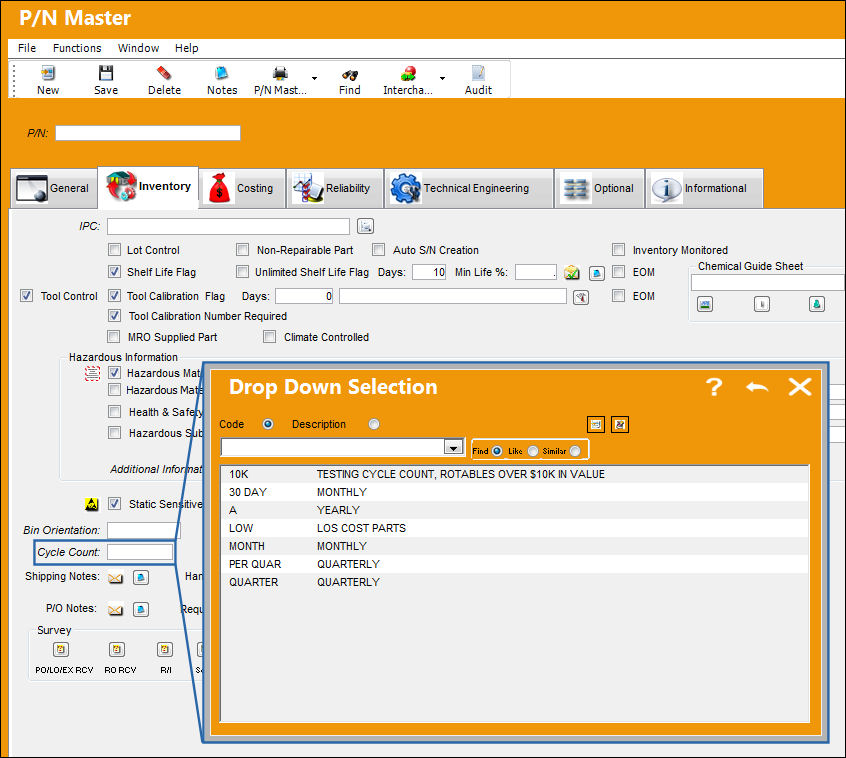The height and width of the screenshot is (758, 846).
Task: Click the help question mark in Drop Down Selection
Action: (x=714, y=387)
